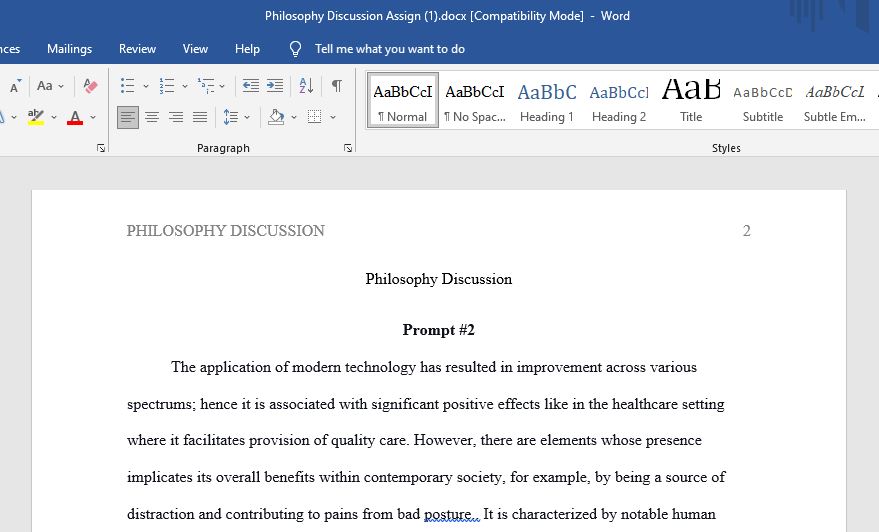The width and height of the screenshot is (879, 532).
Task: Open the Line Spacing dropdown arrow
Action: [x=247, y=118]
